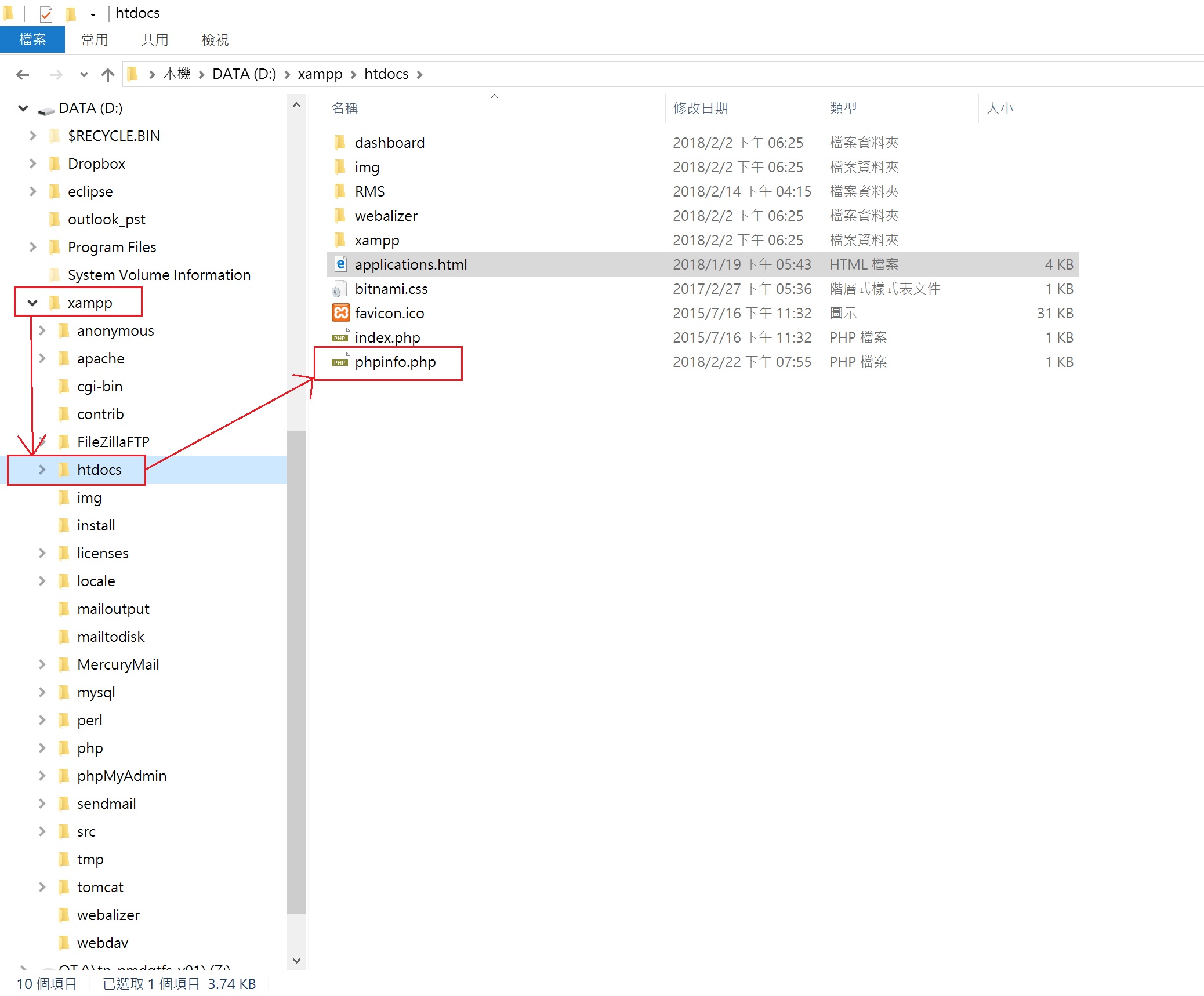Switch to the 常用 ribbon tab

point(95,39)
